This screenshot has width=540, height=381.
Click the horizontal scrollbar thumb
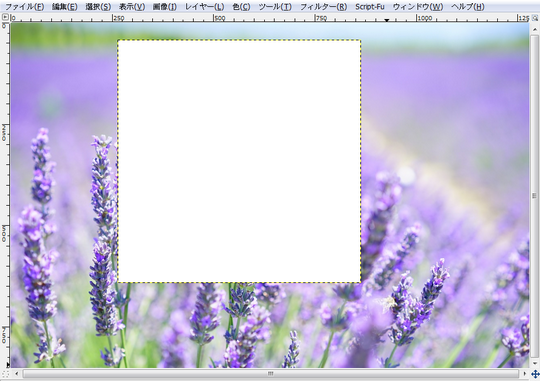pyautogui.click(x=271, y=373)
